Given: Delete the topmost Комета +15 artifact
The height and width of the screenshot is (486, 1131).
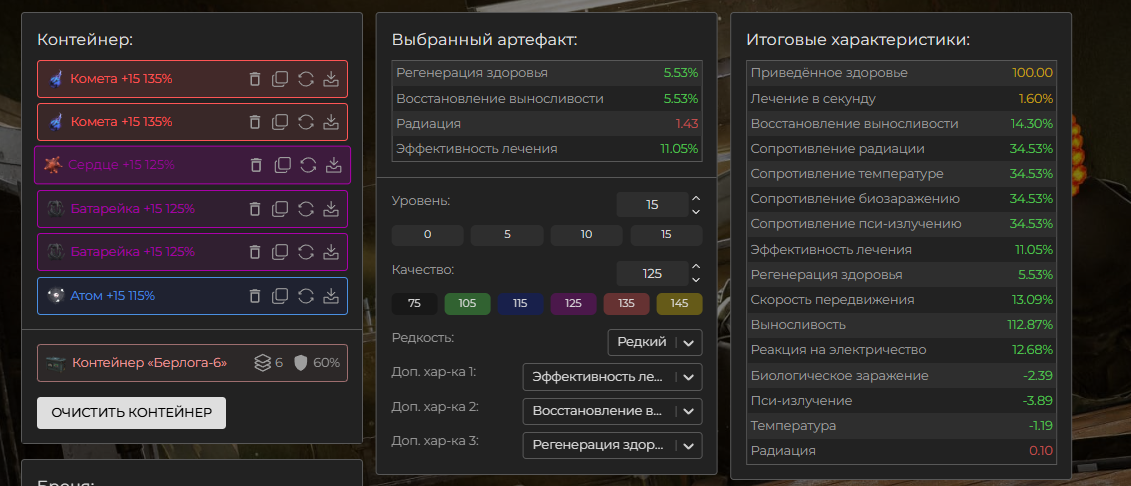Looking at the screenshot, I should tap(255, 79).
